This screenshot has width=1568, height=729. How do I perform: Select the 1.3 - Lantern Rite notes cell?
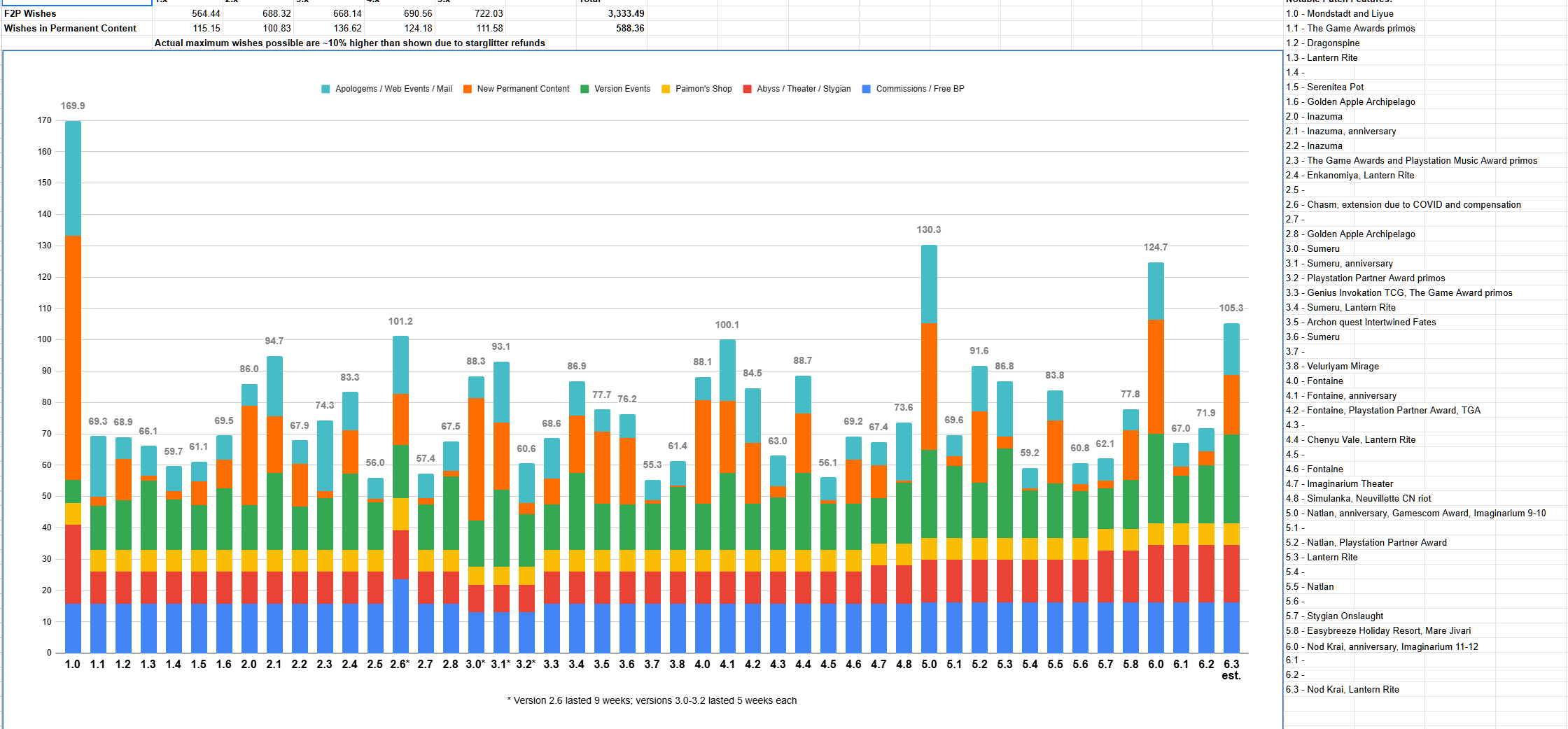coord(1322,57)
